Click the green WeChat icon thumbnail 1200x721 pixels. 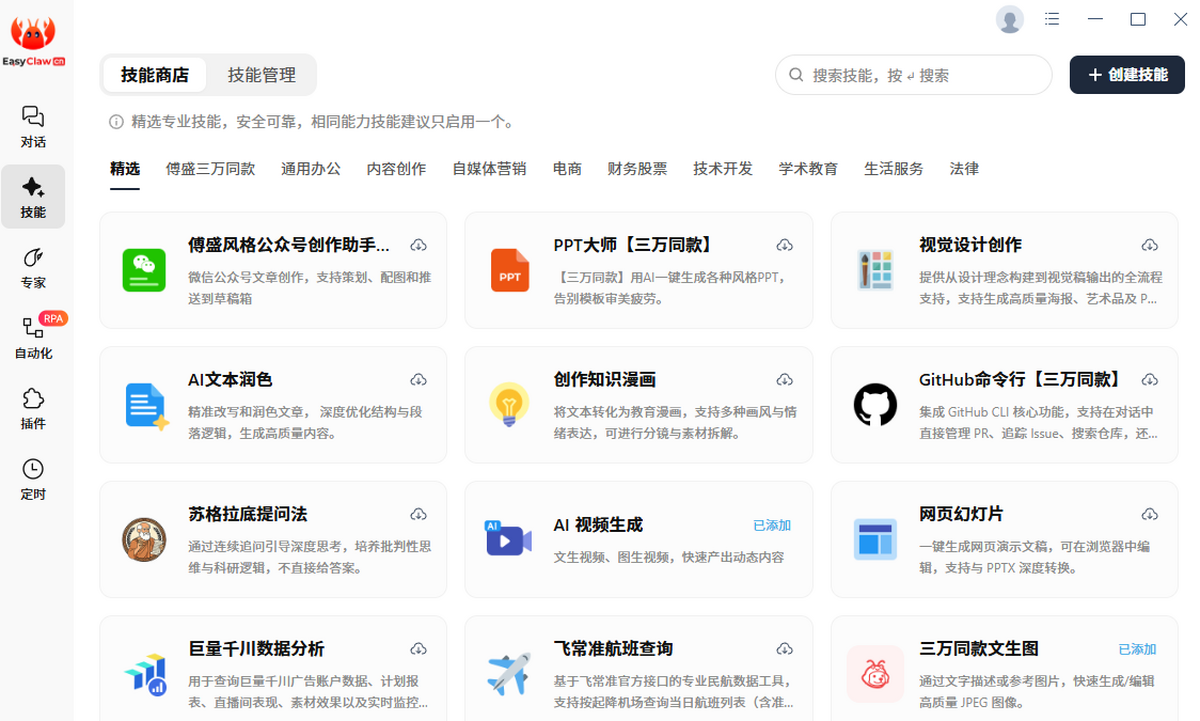144,270
